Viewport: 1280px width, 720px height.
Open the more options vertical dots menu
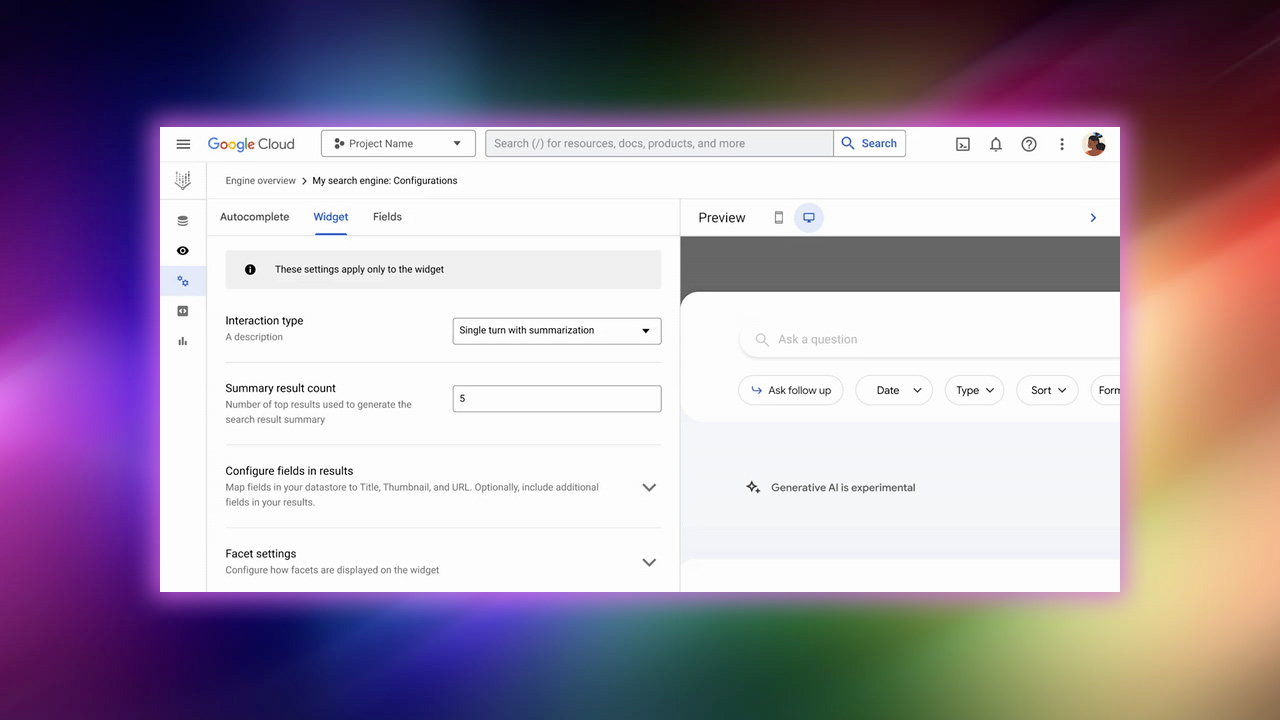[1062, 144]
